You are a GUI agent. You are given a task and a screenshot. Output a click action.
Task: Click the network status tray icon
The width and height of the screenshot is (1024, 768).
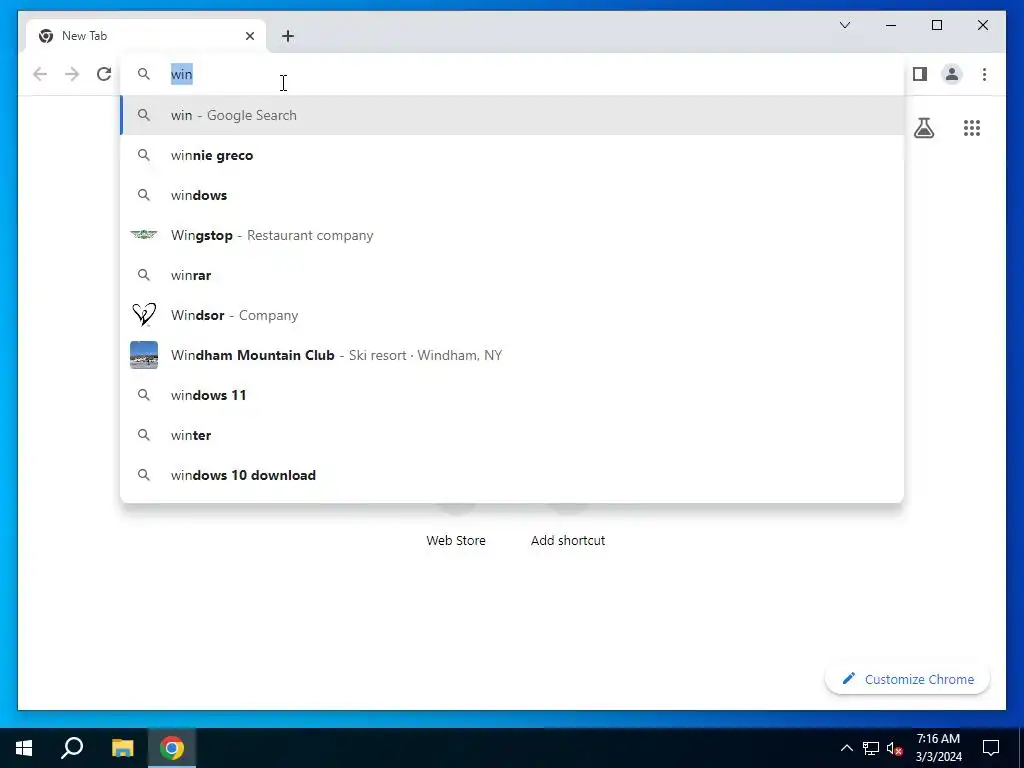pyautogui.click(x=871, y=748)
